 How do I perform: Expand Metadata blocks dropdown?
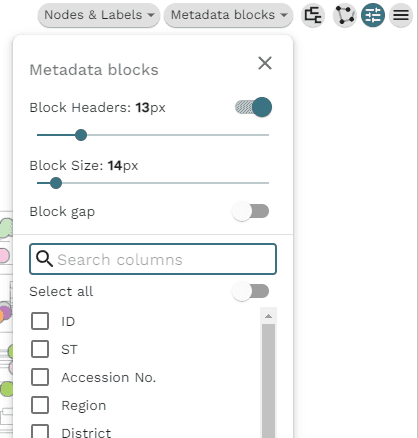(x=229, y=15)
